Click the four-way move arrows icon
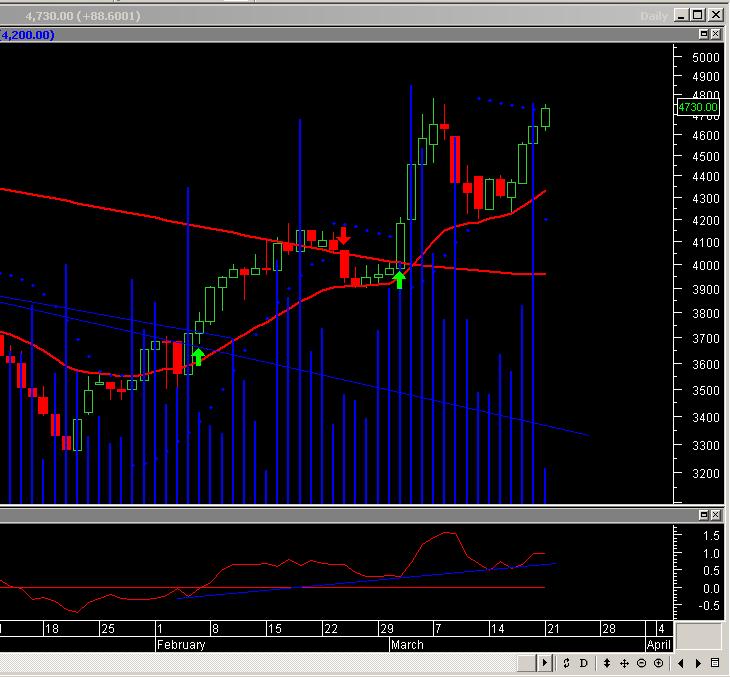Image resolution: width=730 pixels, height=677 pixels. [x=624, y=663]
